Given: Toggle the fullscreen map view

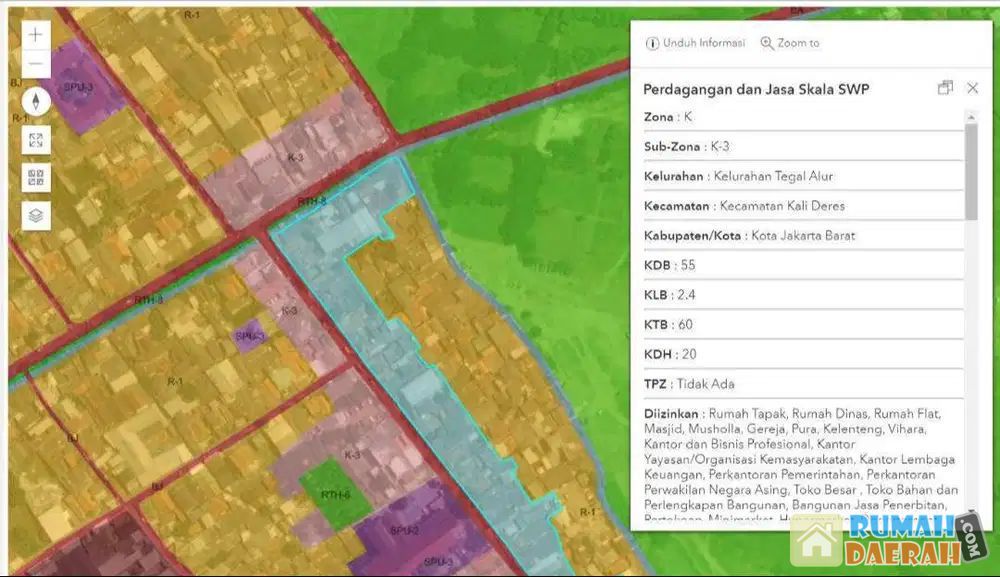Looking at the screenshot, I should [36, 140].
